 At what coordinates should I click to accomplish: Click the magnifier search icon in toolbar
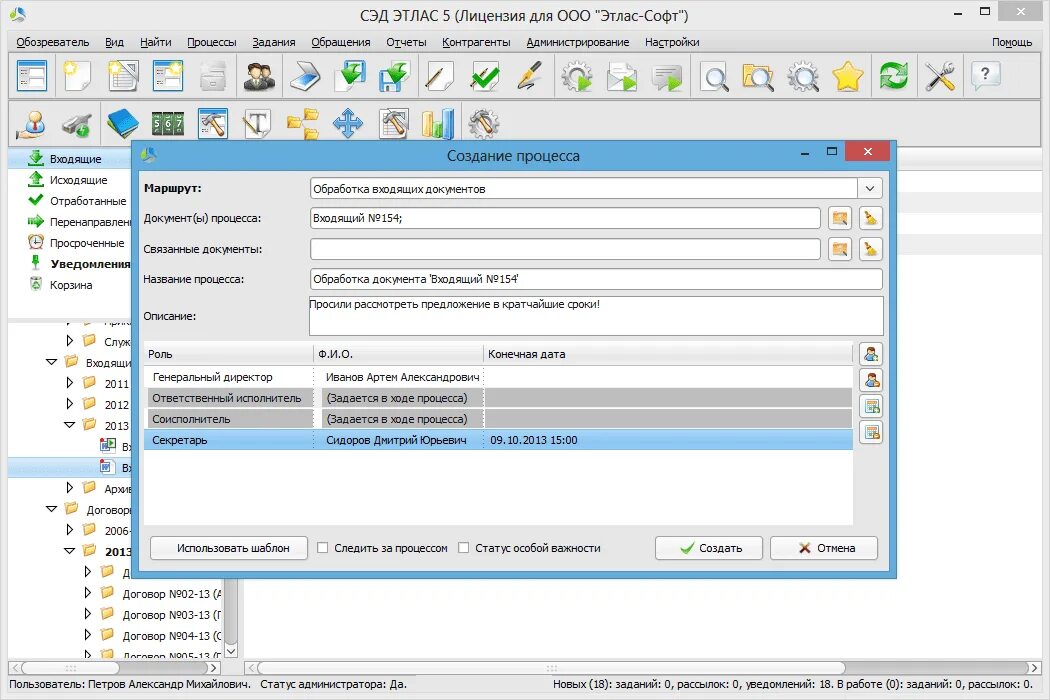pyautogui.click(x=715, y=76)
